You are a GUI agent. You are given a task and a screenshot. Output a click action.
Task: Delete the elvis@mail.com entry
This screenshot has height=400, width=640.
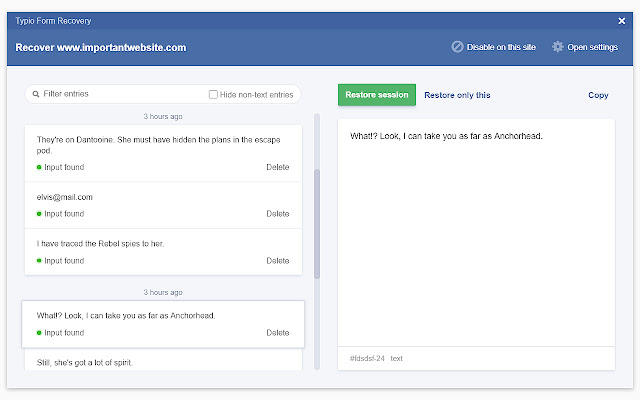pos(277,214)
